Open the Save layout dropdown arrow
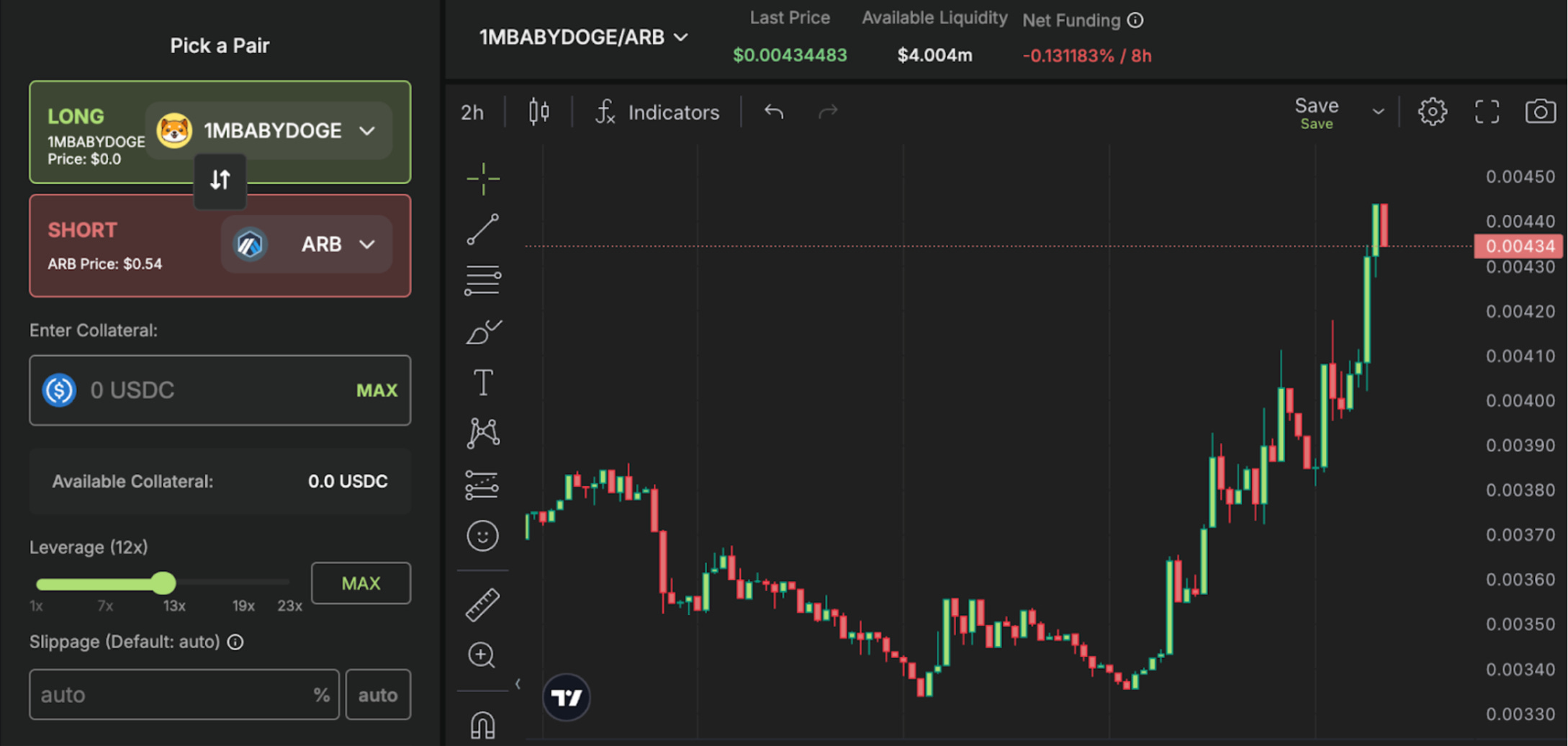This screenshot has width=1568, height=746. 1378,112
